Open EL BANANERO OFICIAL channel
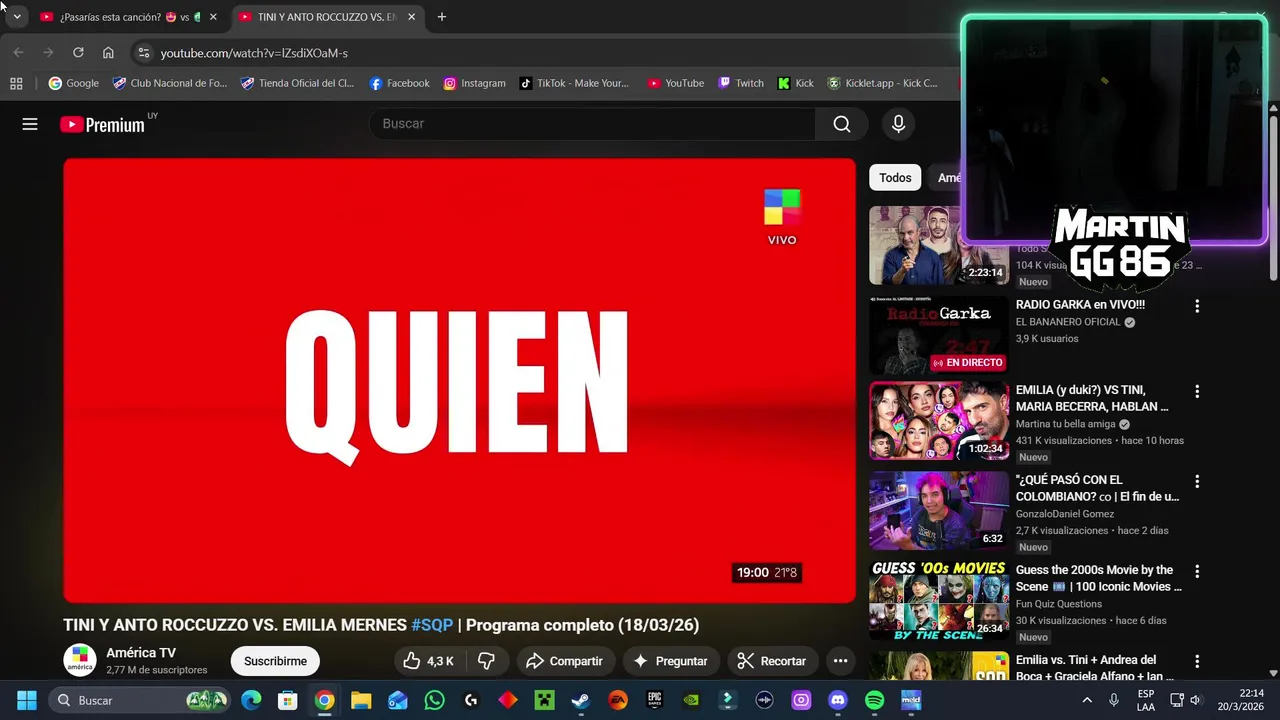Image resolution: width=1280 pixels, height=720 pixels. point(1068,322)
